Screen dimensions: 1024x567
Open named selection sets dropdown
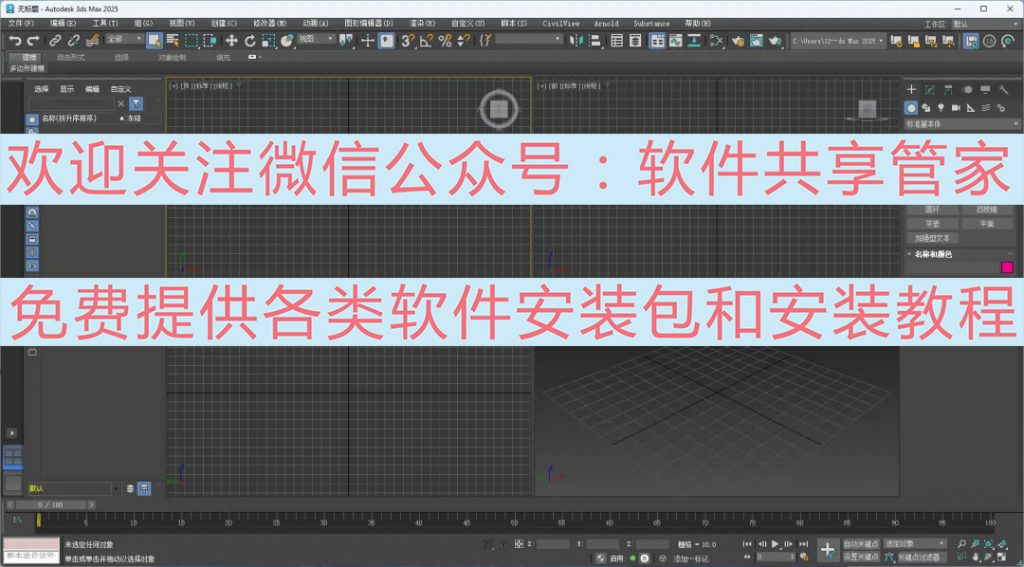tap(529, 39)
